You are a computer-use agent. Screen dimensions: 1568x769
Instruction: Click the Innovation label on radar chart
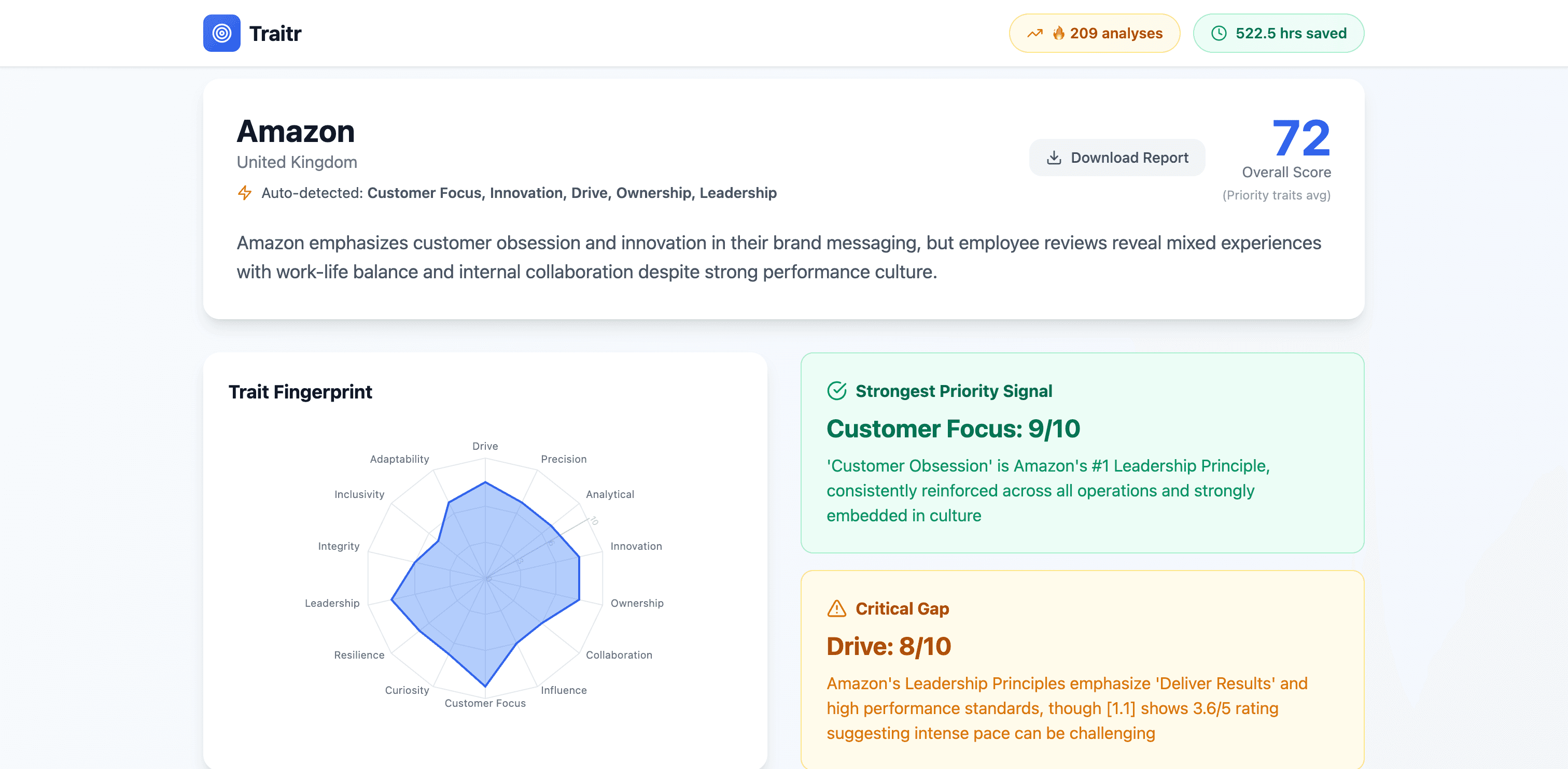636,546
